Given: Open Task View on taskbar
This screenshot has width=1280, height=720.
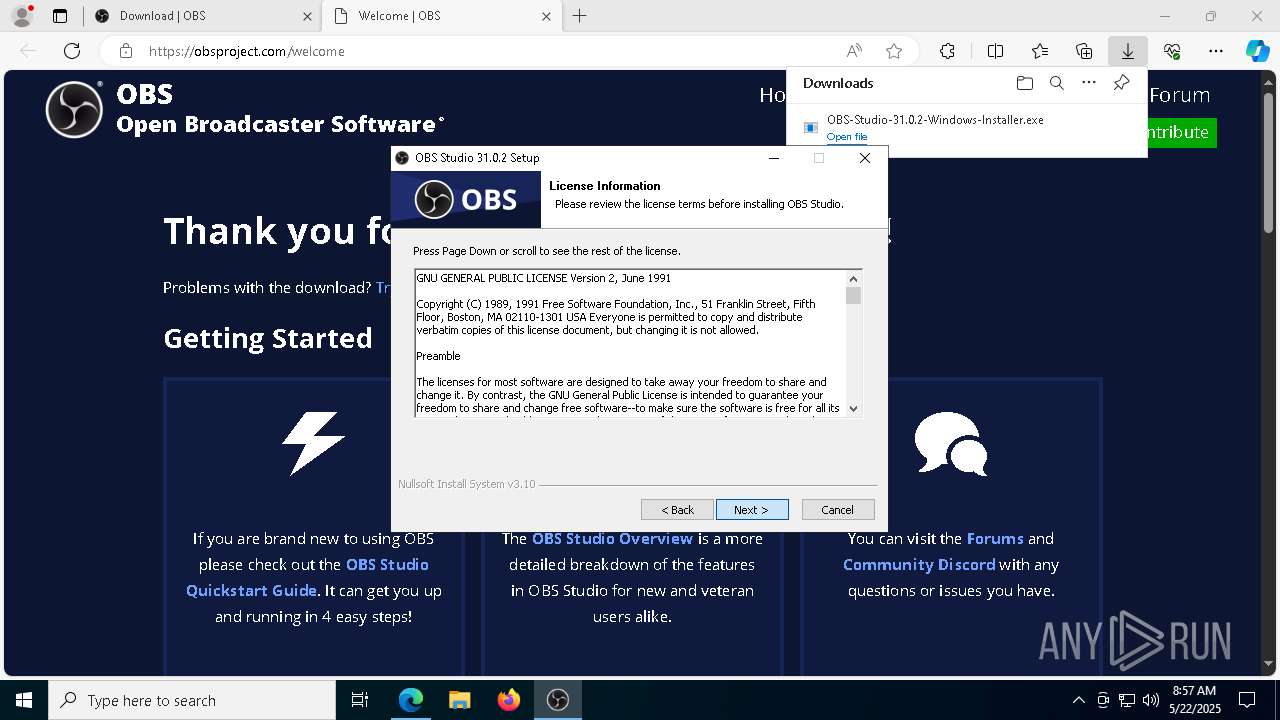Looking at the screenshot, I should click(360, 700).
